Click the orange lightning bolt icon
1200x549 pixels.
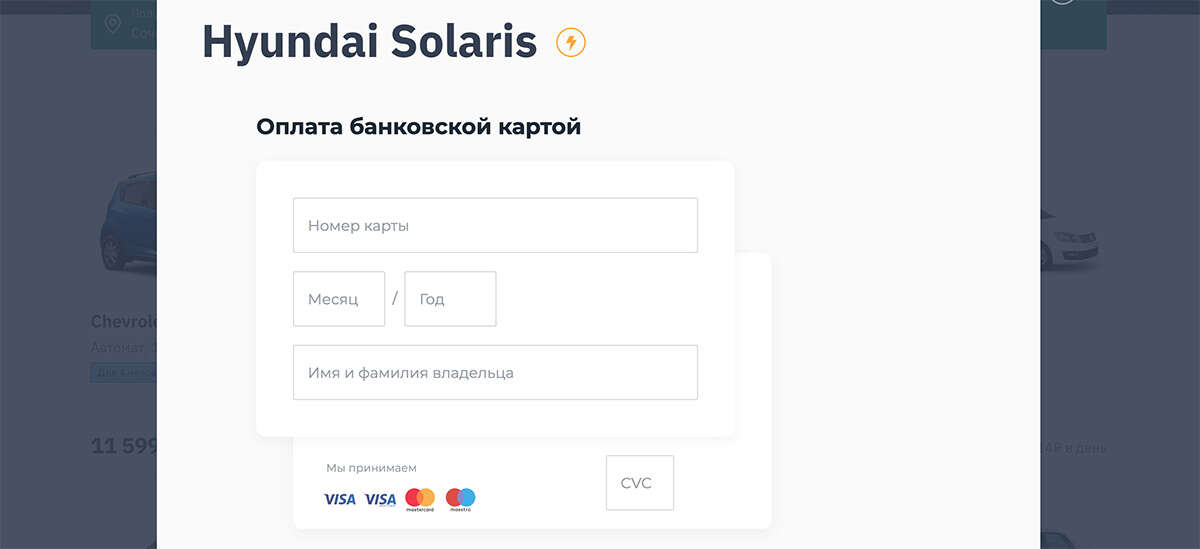coord(571,42)
